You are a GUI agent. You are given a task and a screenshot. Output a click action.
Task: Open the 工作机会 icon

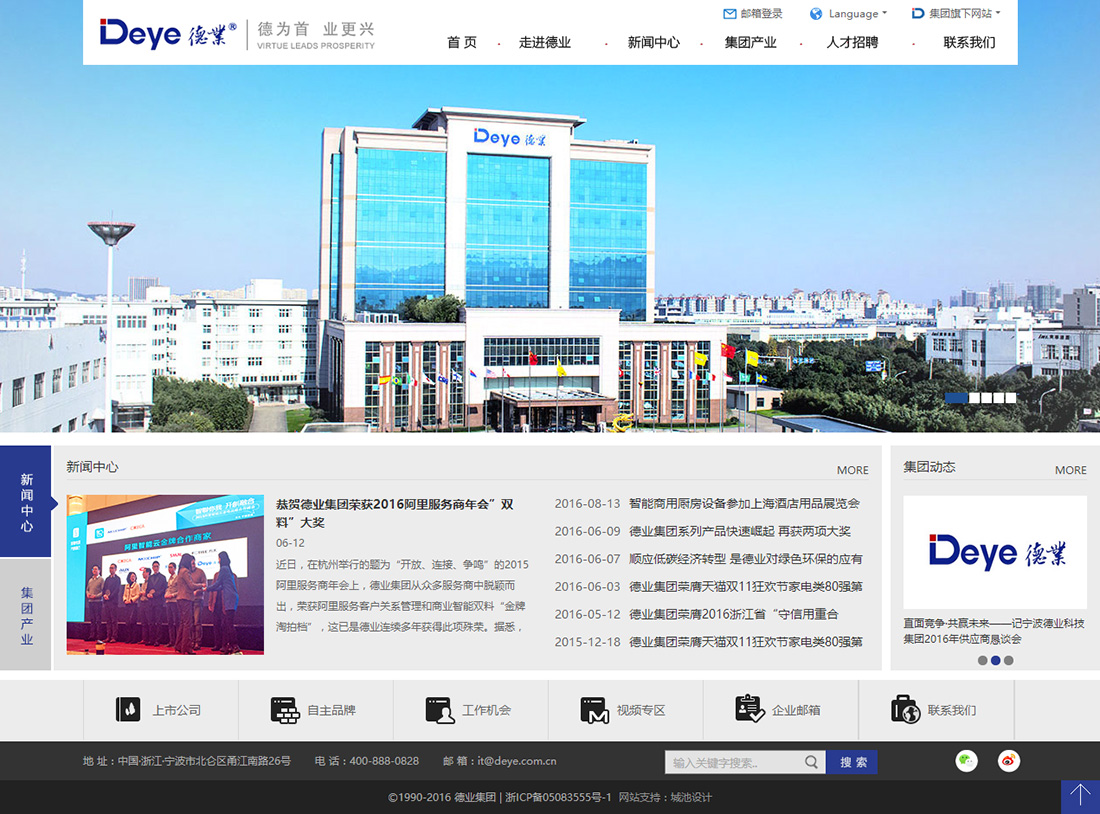440,710
